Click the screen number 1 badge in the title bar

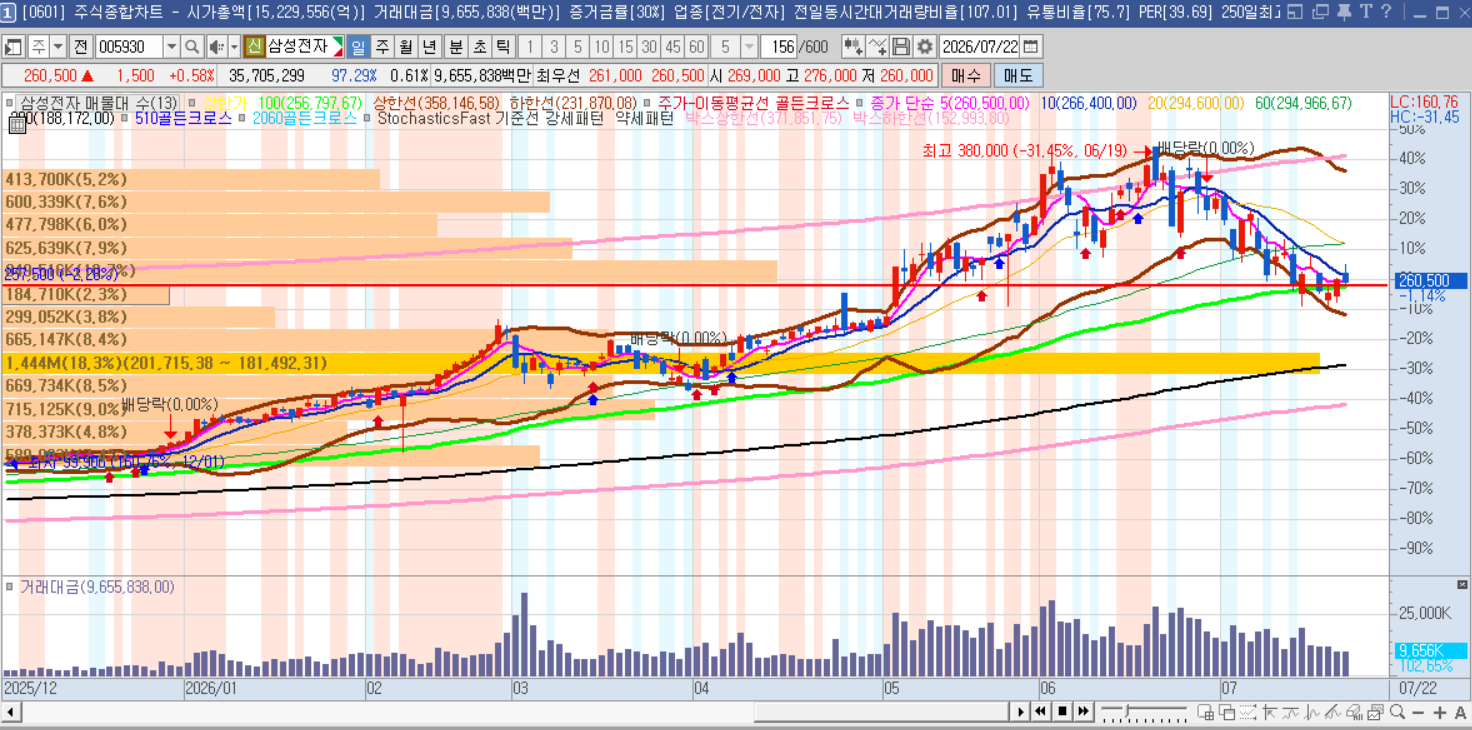[x=8, y=12]
